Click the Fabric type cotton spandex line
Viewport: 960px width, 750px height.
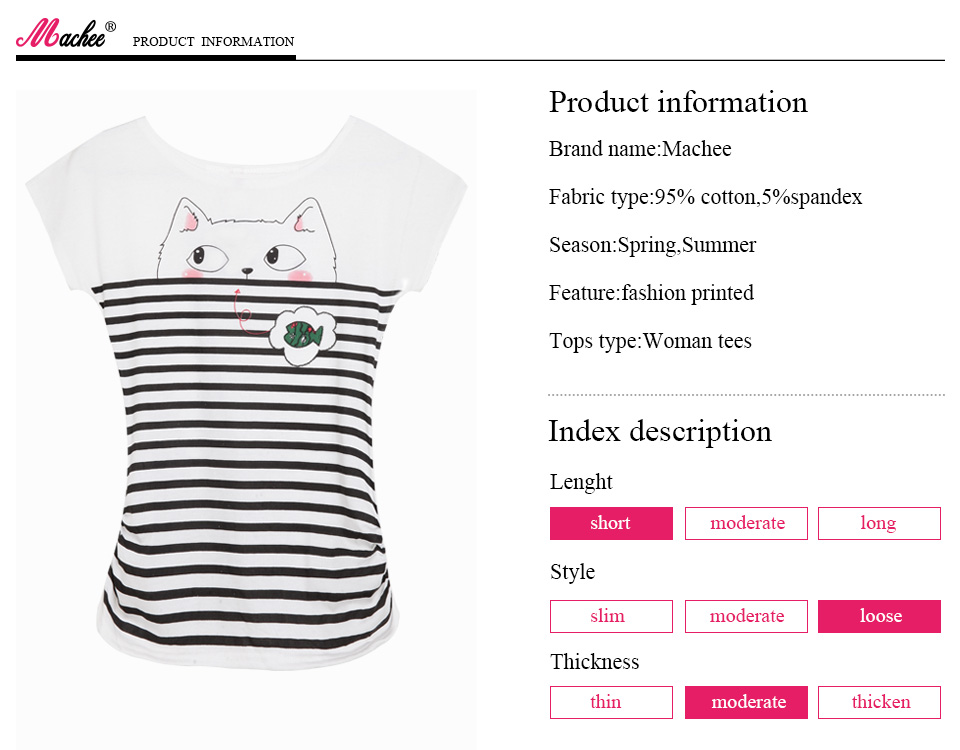pos(705,197)
